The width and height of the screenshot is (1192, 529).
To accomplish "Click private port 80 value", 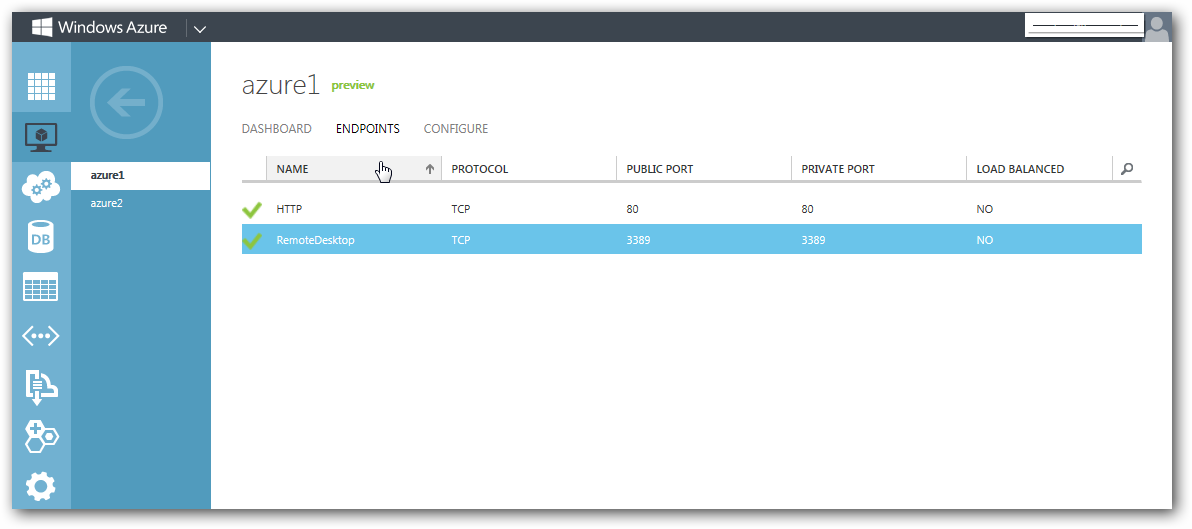I will tap(807, 209).
